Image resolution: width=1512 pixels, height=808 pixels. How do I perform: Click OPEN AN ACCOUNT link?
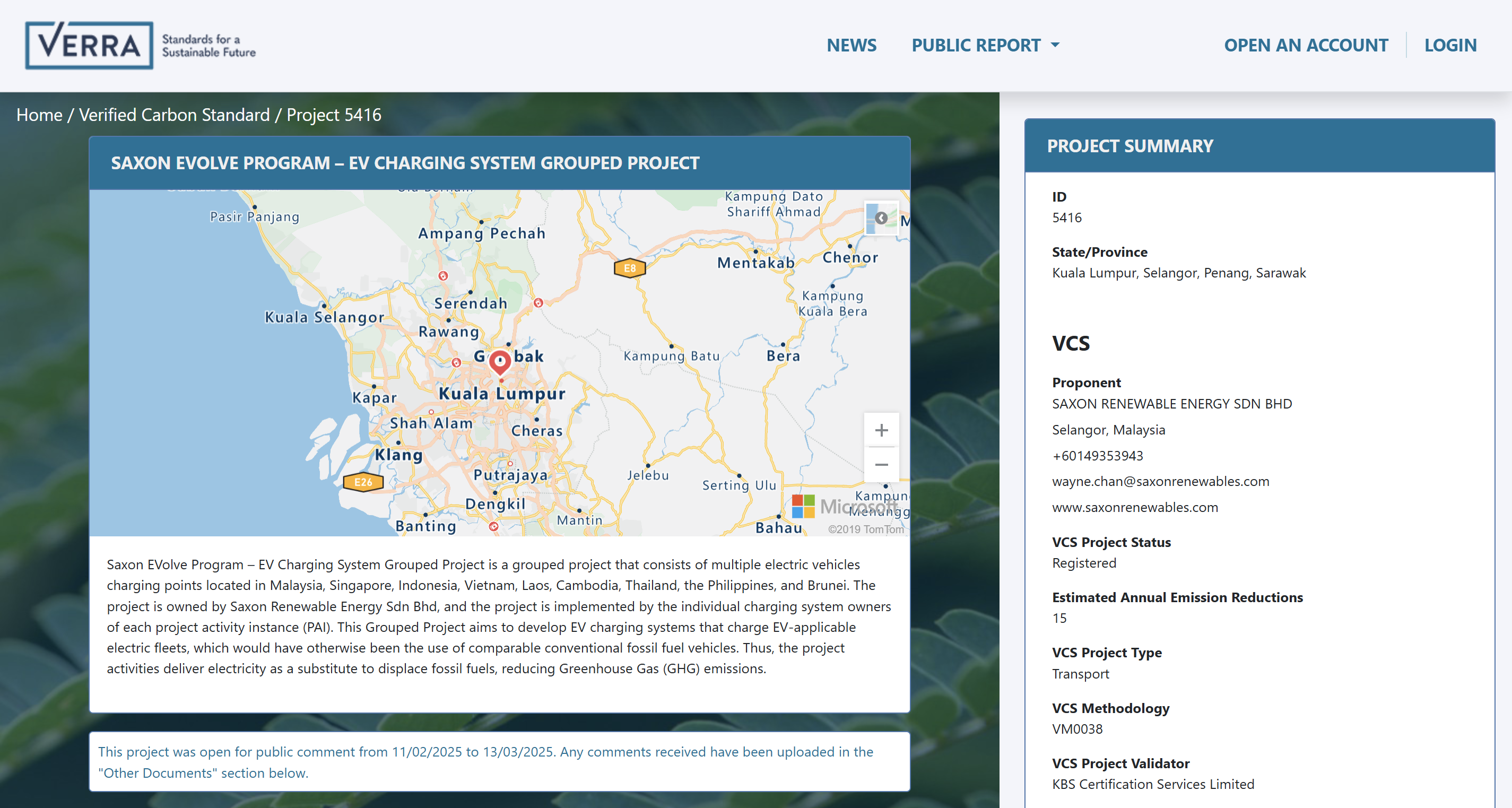1306,45
